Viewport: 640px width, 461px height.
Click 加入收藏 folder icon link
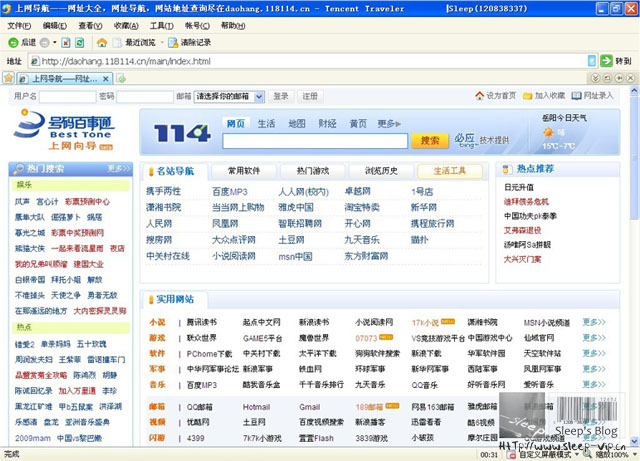[544, 96]
